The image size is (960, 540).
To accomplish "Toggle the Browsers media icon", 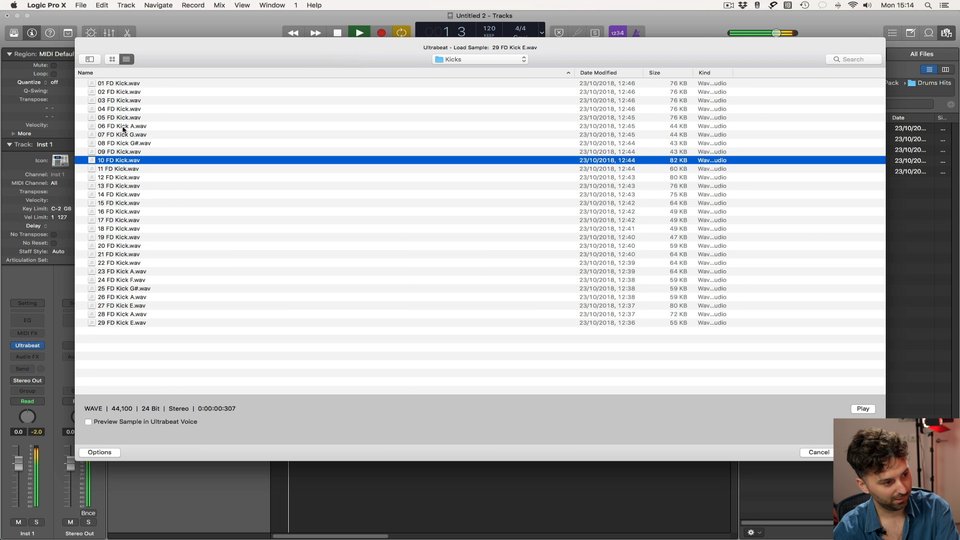I will click(947, 32).
